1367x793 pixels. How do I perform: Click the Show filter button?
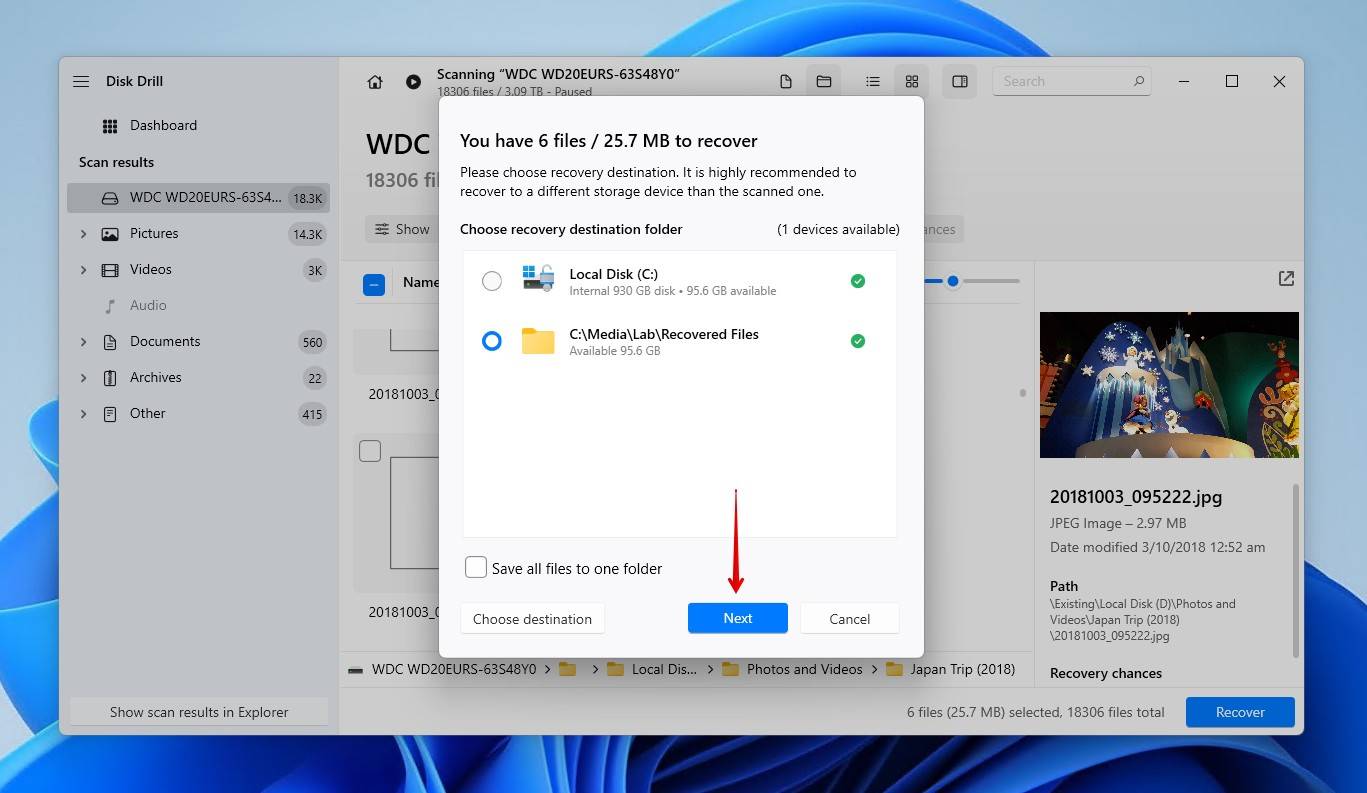pos(402,229)
